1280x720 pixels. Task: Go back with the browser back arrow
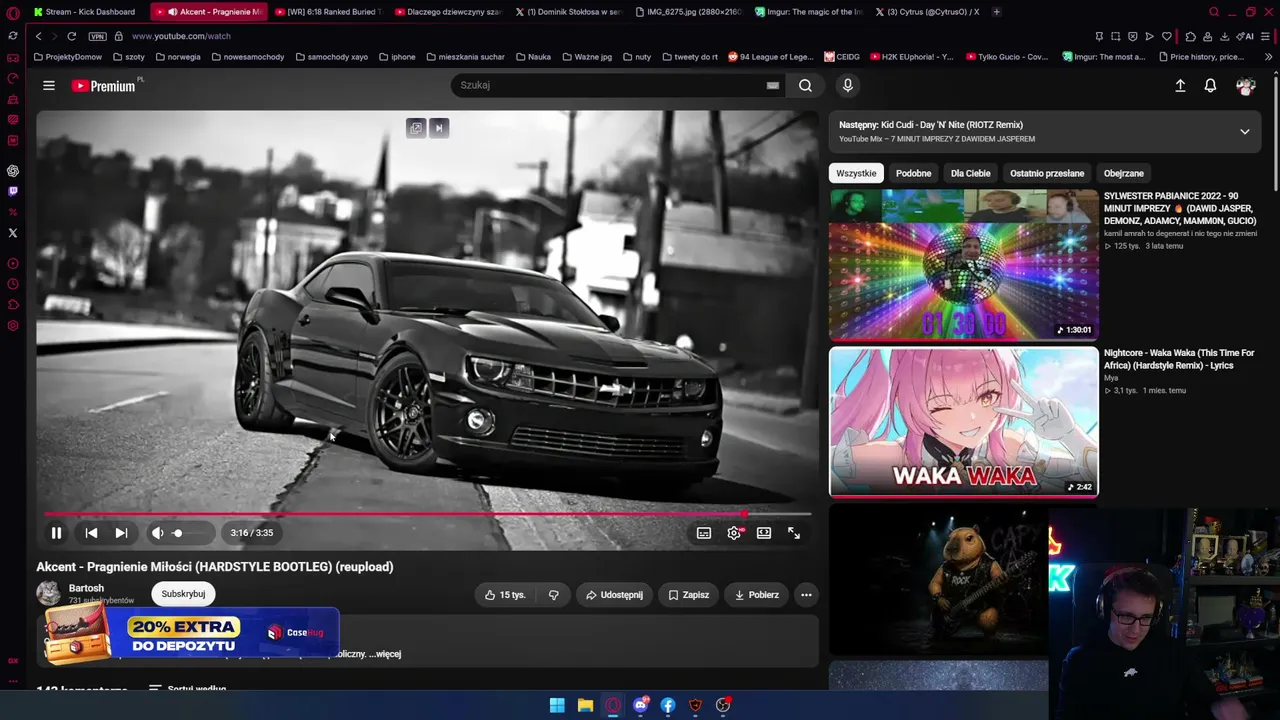(x=38, y=36)
